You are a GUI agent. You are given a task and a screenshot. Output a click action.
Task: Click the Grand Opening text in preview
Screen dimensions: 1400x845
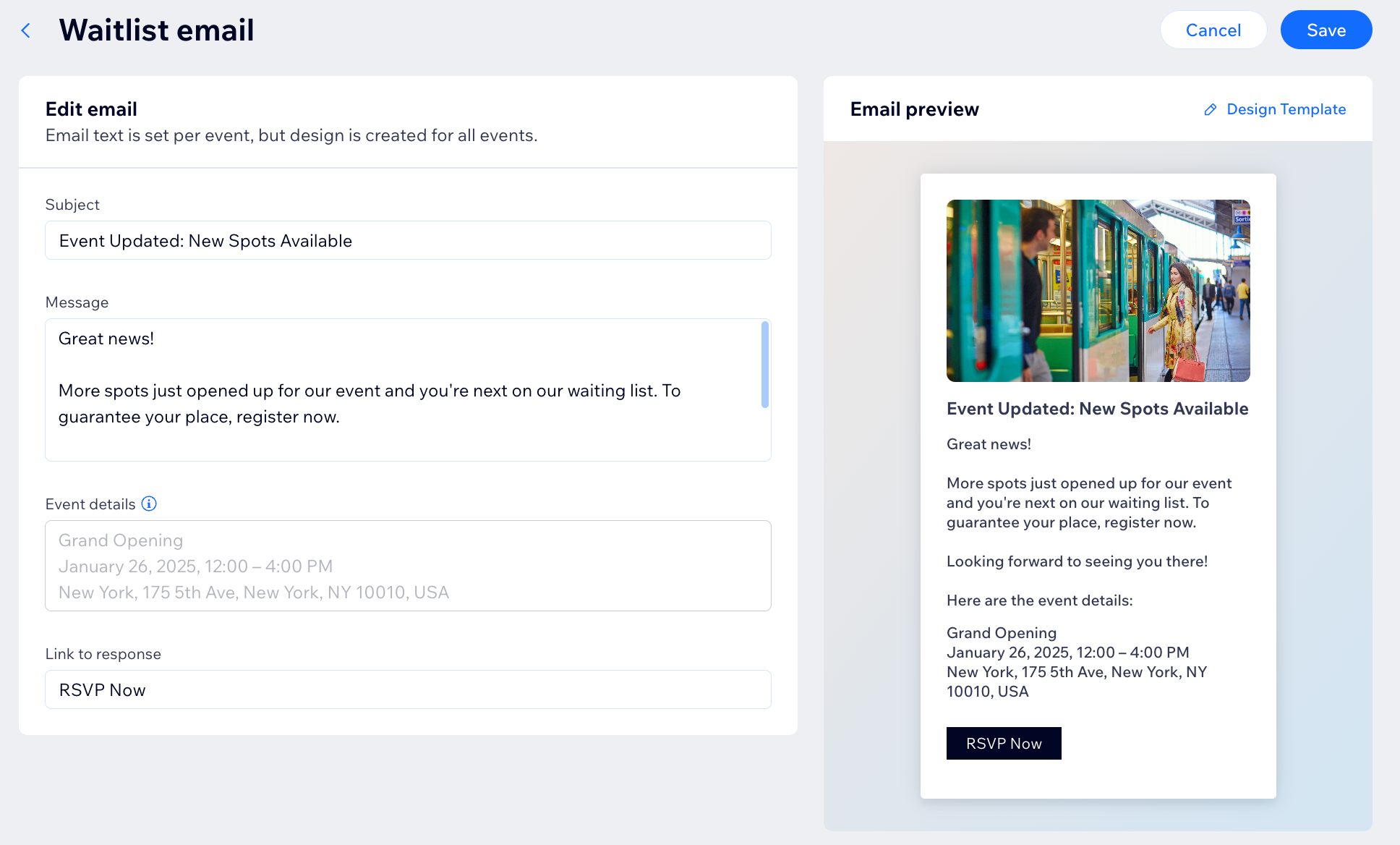pos(1001,633)
